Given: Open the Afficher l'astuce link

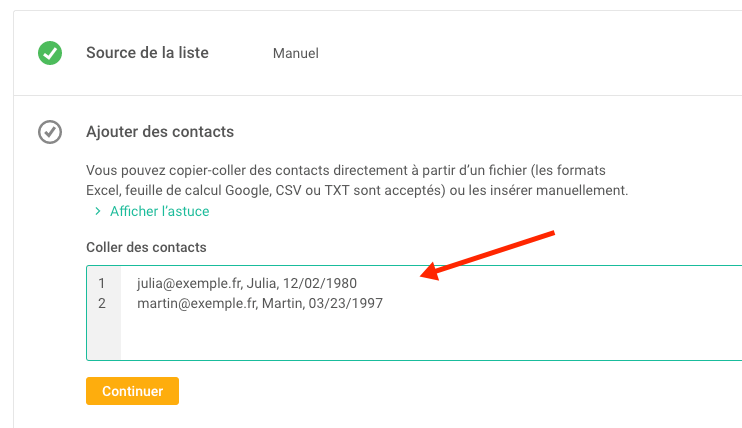Looking at the screenshot, I should tap(159, 211).
